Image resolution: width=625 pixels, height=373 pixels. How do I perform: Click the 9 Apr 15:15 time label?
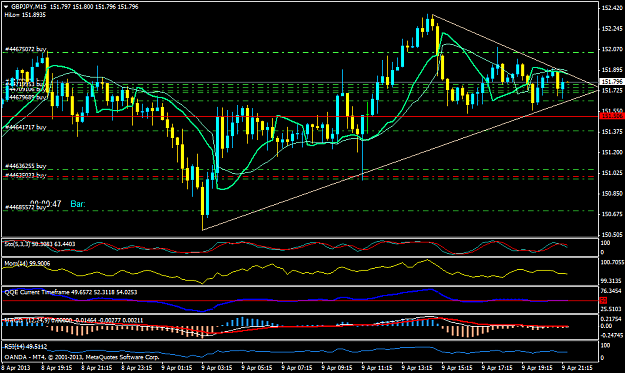pyautogui.click(x=457, y=367)
